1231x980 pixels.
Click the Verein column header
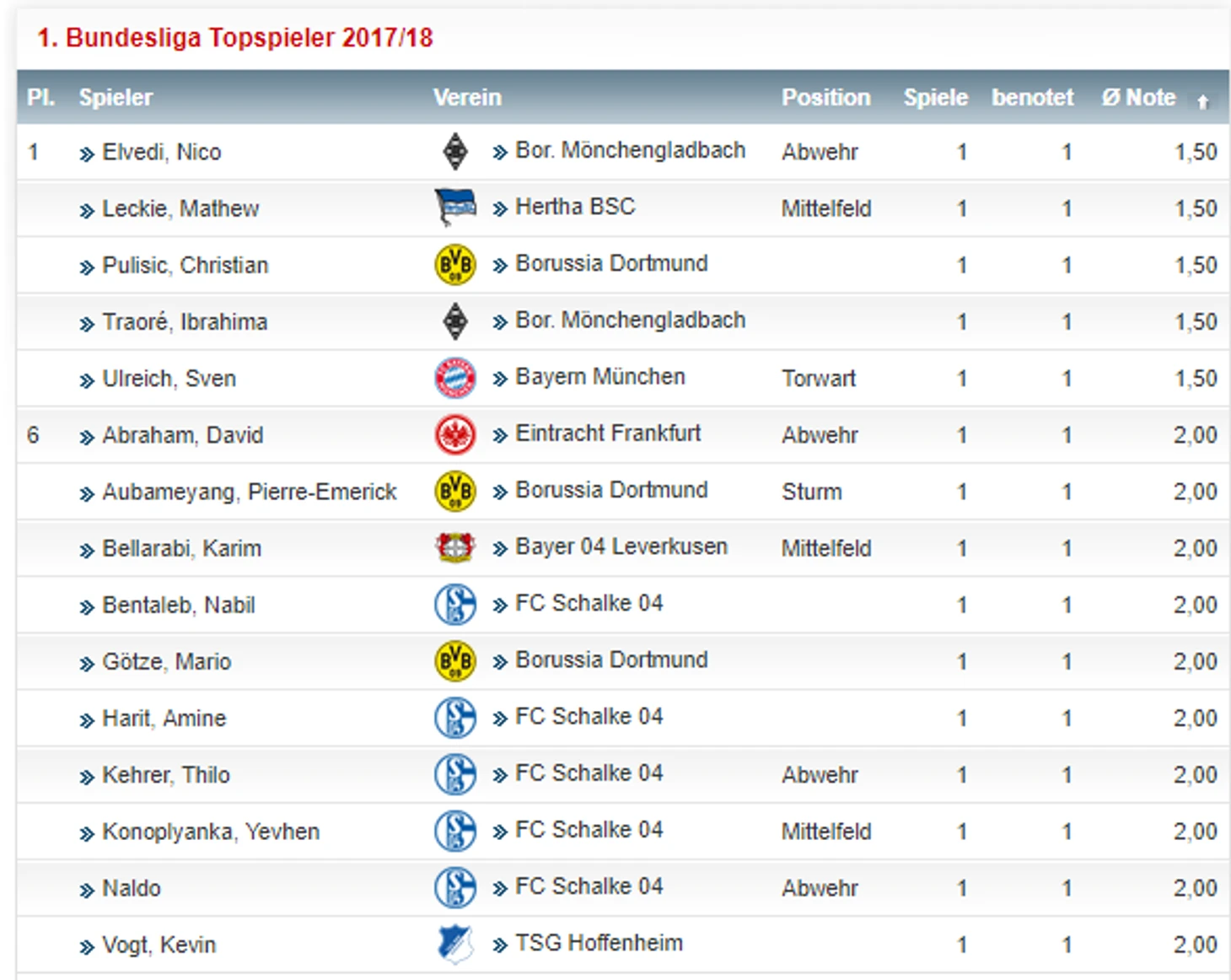coord(467,97)
